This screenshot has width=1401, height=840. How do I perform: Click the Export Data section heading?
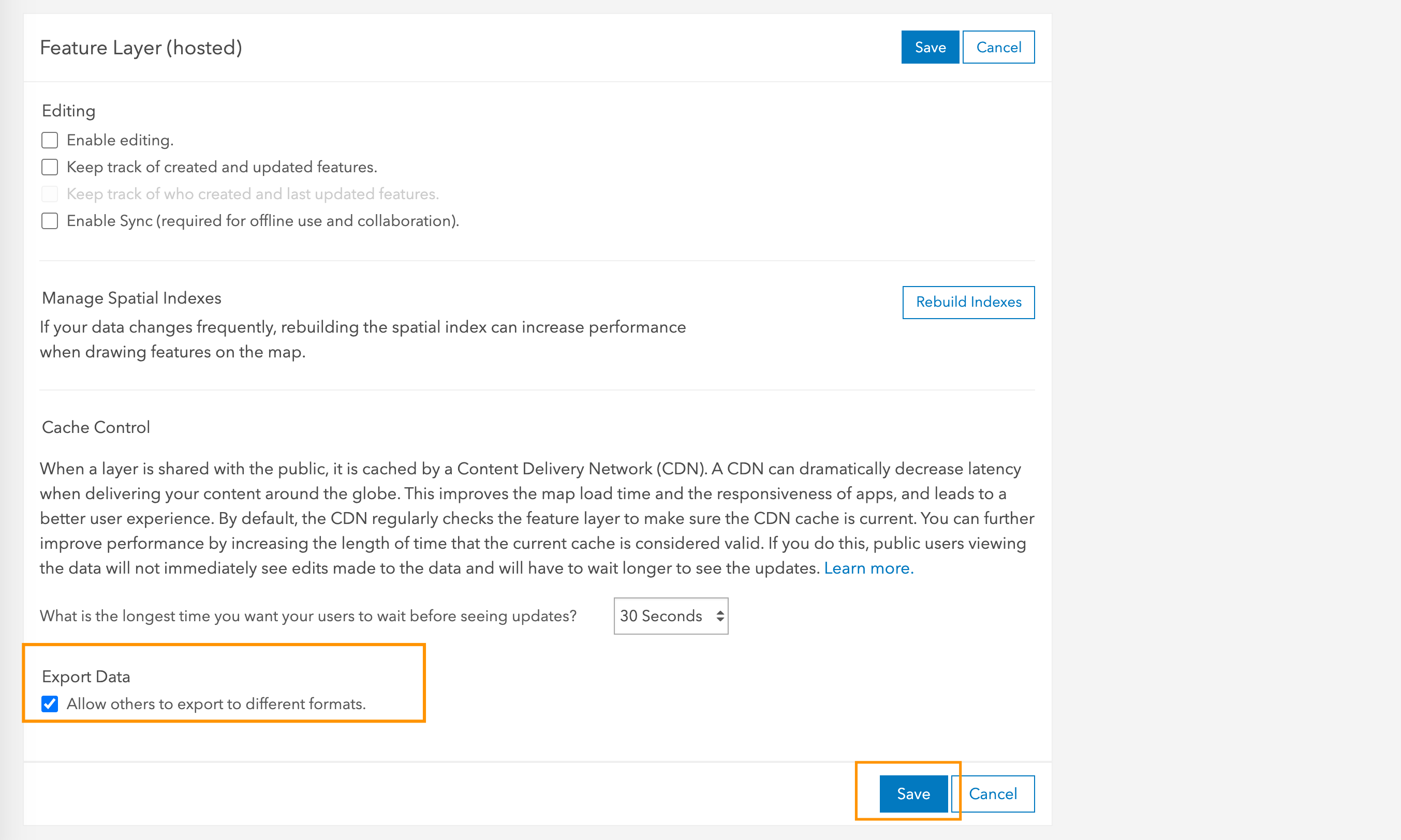tap(85, 676)
